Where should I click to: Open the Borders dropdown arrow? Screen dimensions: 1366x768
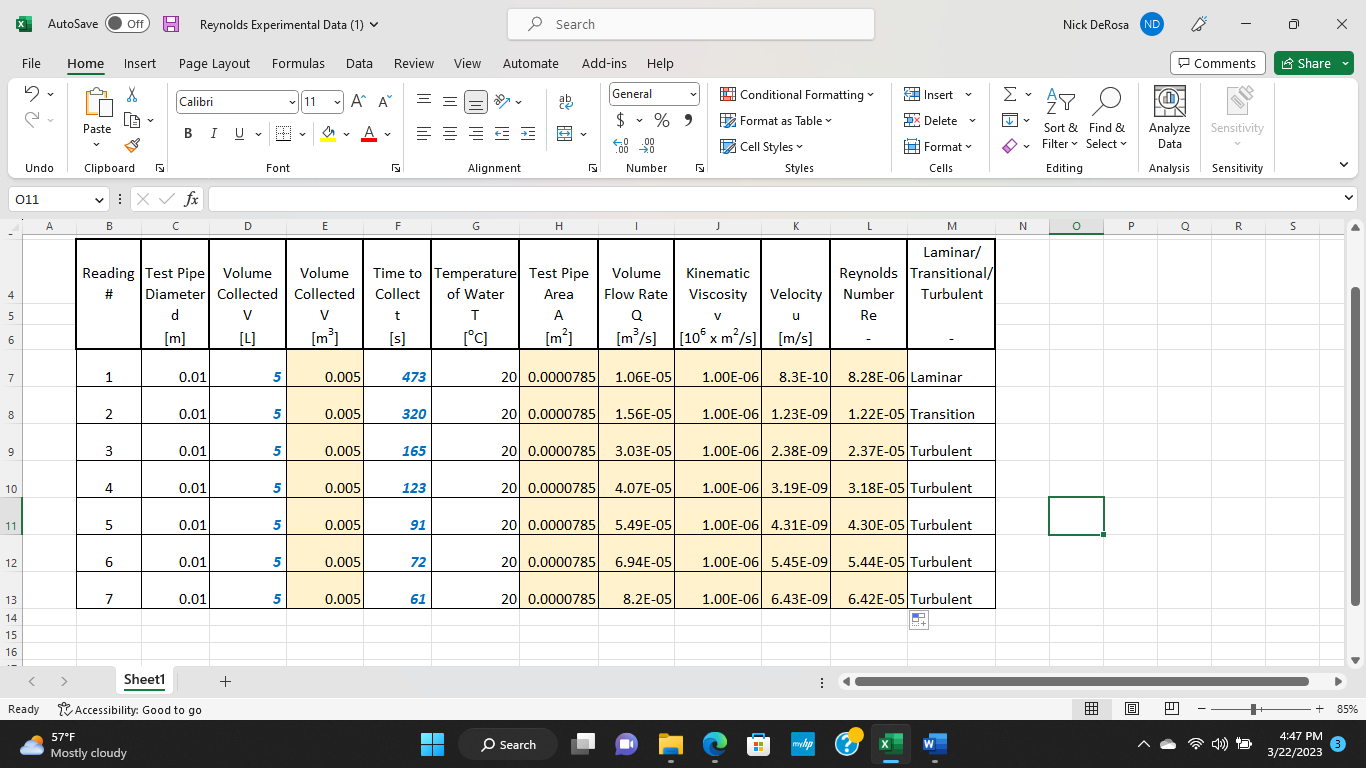304,134
